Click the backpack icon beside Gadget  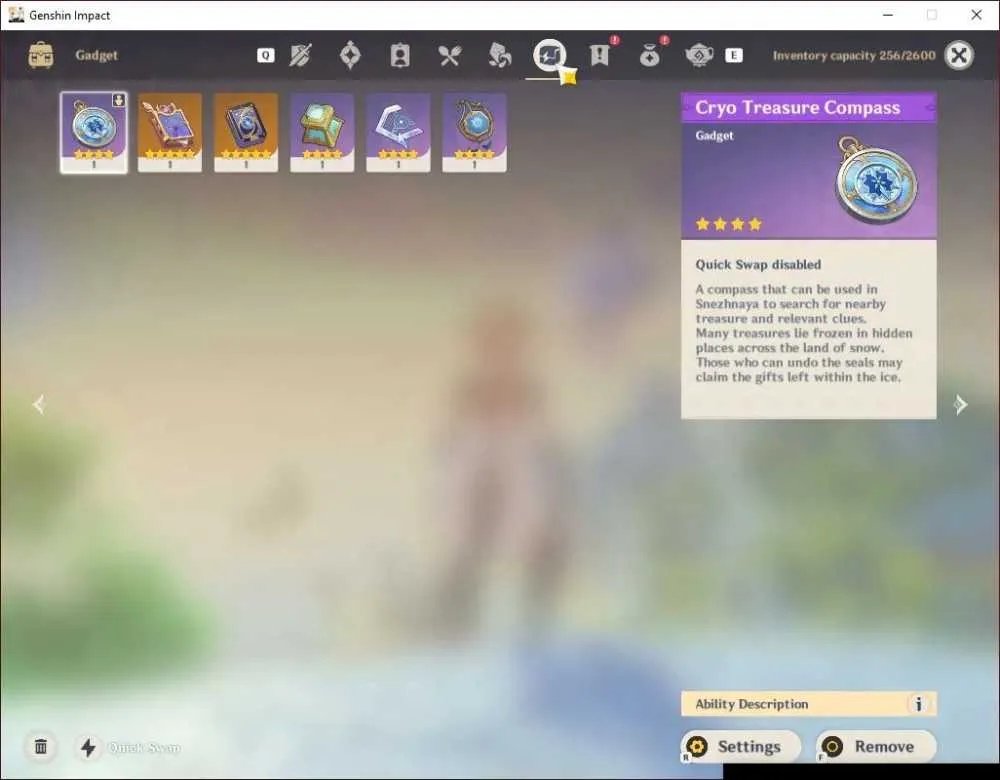[41, 55]
